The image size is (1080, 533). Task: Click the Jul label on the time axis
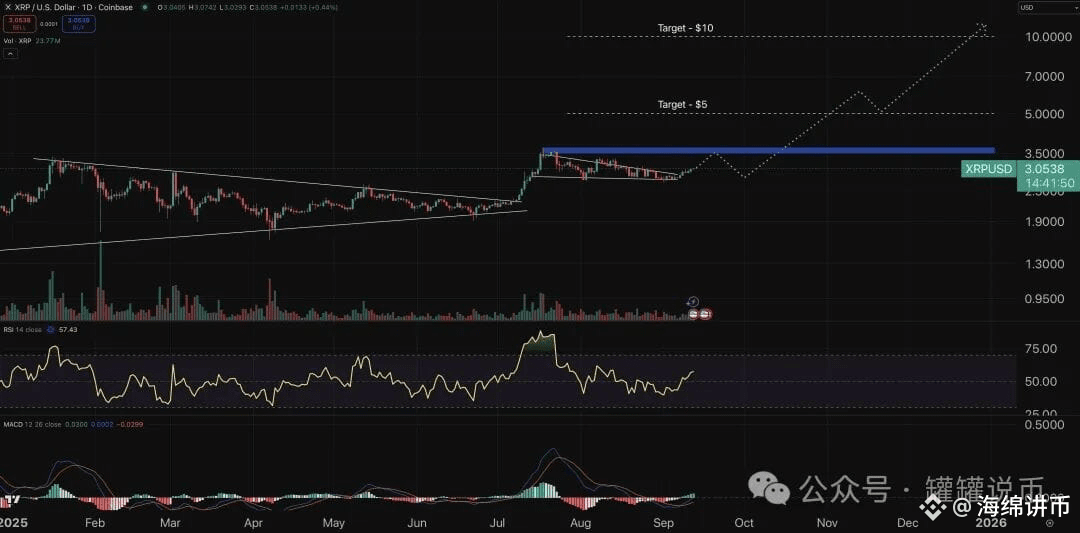click(498, 523)
